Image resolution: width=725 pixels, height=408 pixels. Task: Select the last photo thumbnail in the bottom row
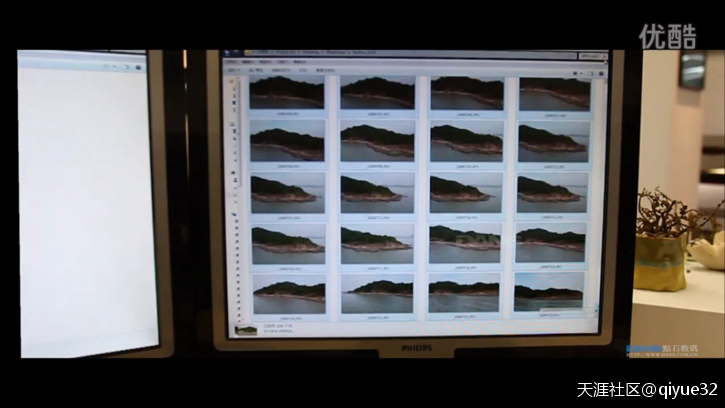(550, 291)
